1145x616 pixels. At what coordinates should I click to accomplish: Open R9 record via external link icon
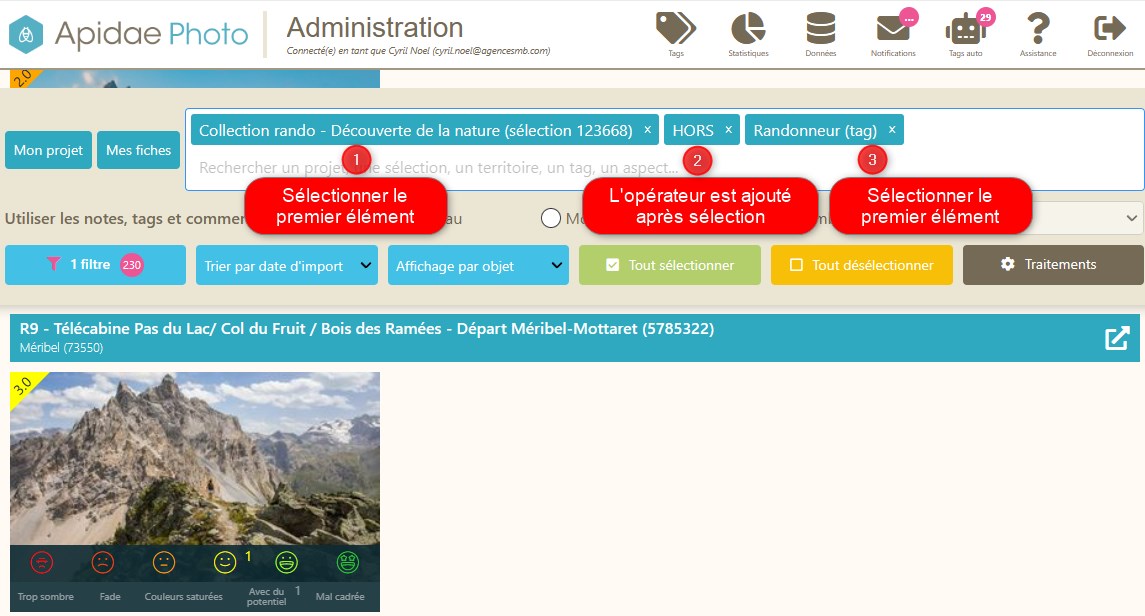(x=1117, y=338)
